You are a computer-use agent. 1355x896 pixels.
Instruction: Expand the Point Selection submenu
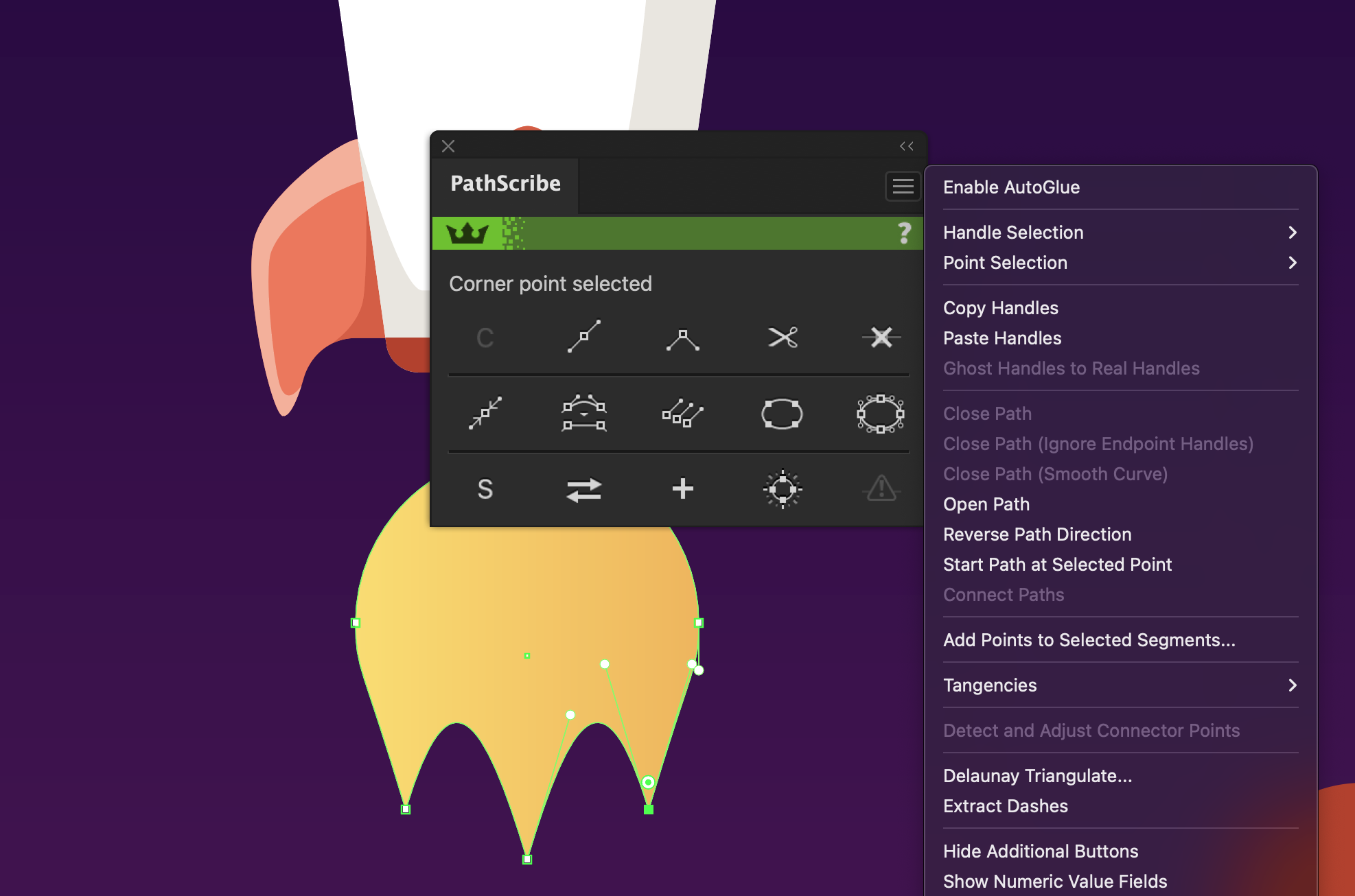(1121, 263)
